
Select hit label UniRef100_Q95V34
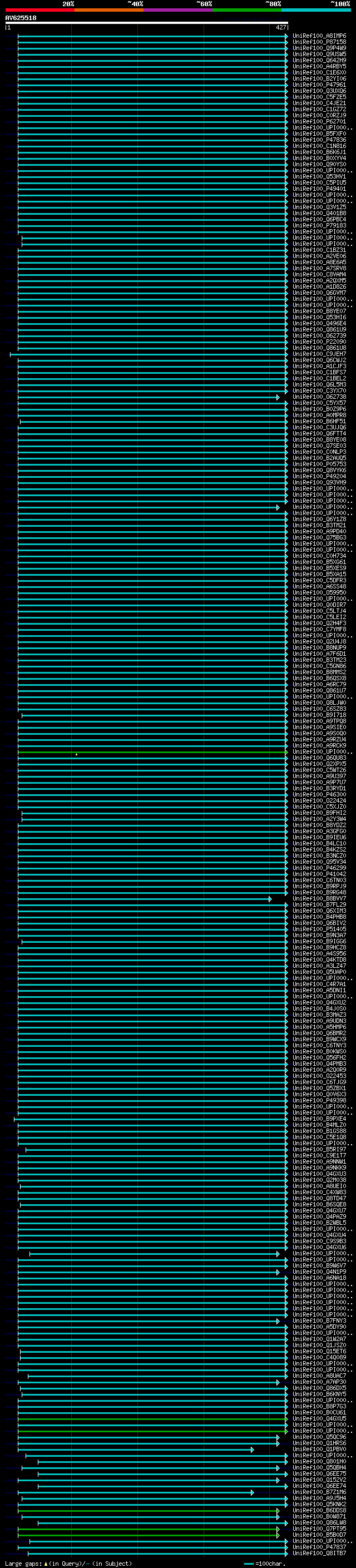pos(319,862)
